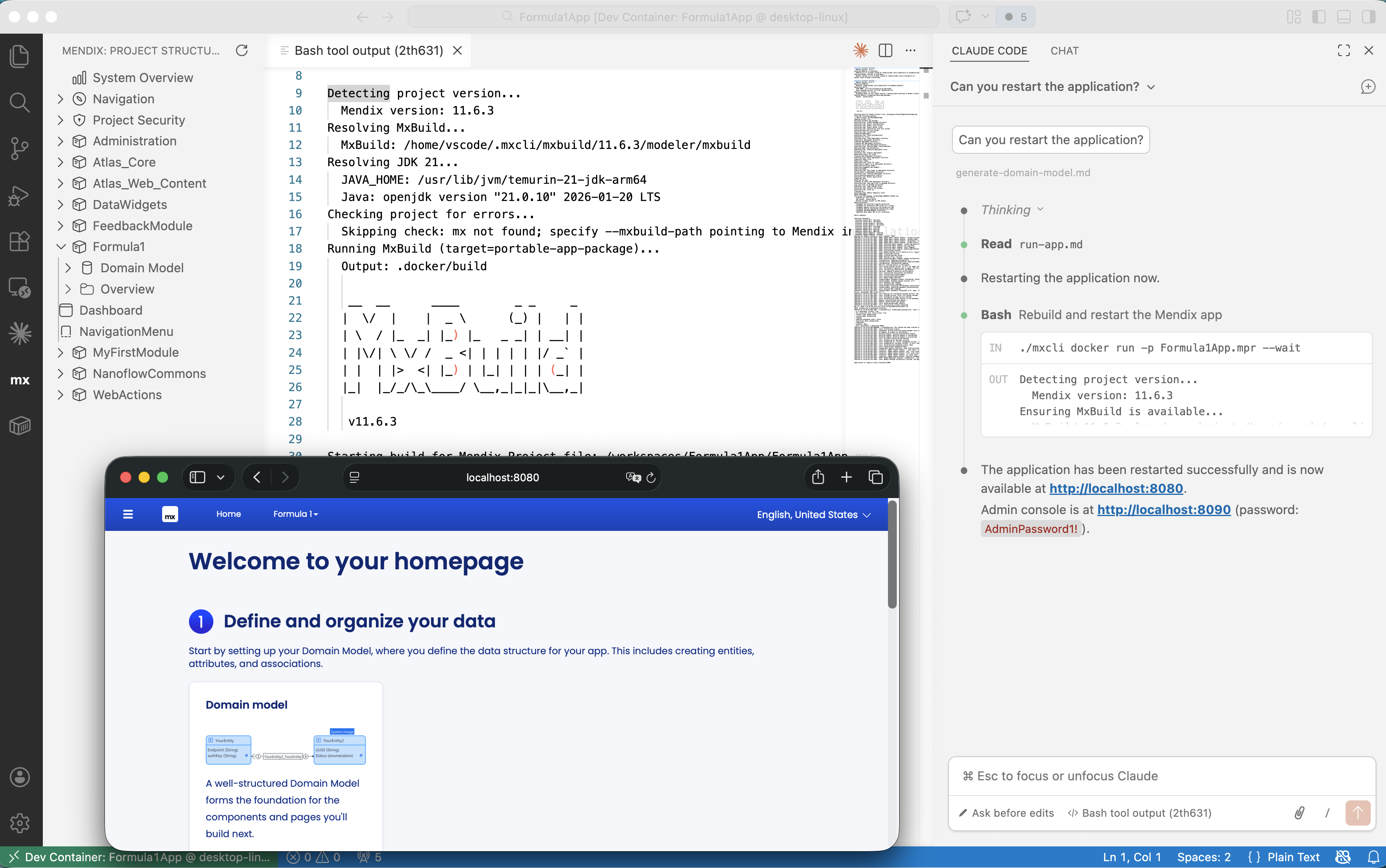
Task: Toggle Ask before edits mode
Action: click(1006, 813)
